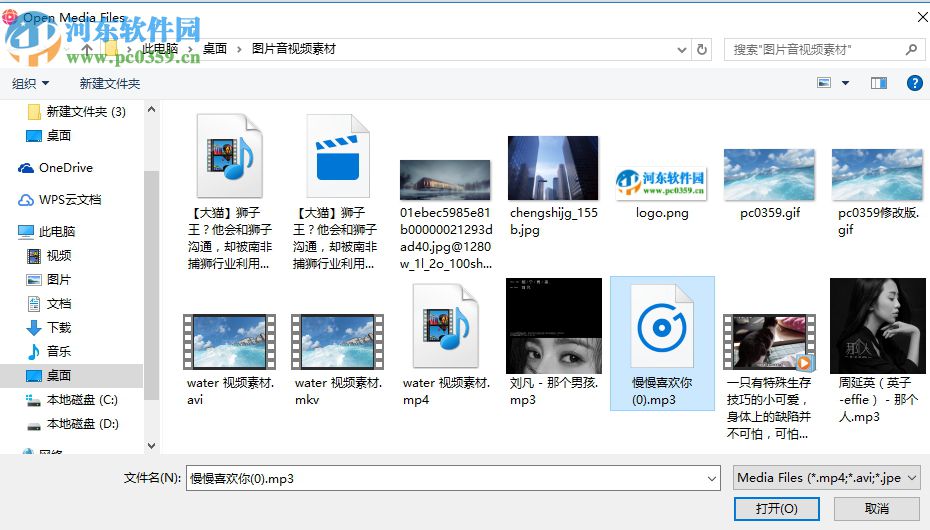Select the 慢慢喜欢你(0).mp3 file icon
This screenshot has width=930, height=530.
point(662,326)
